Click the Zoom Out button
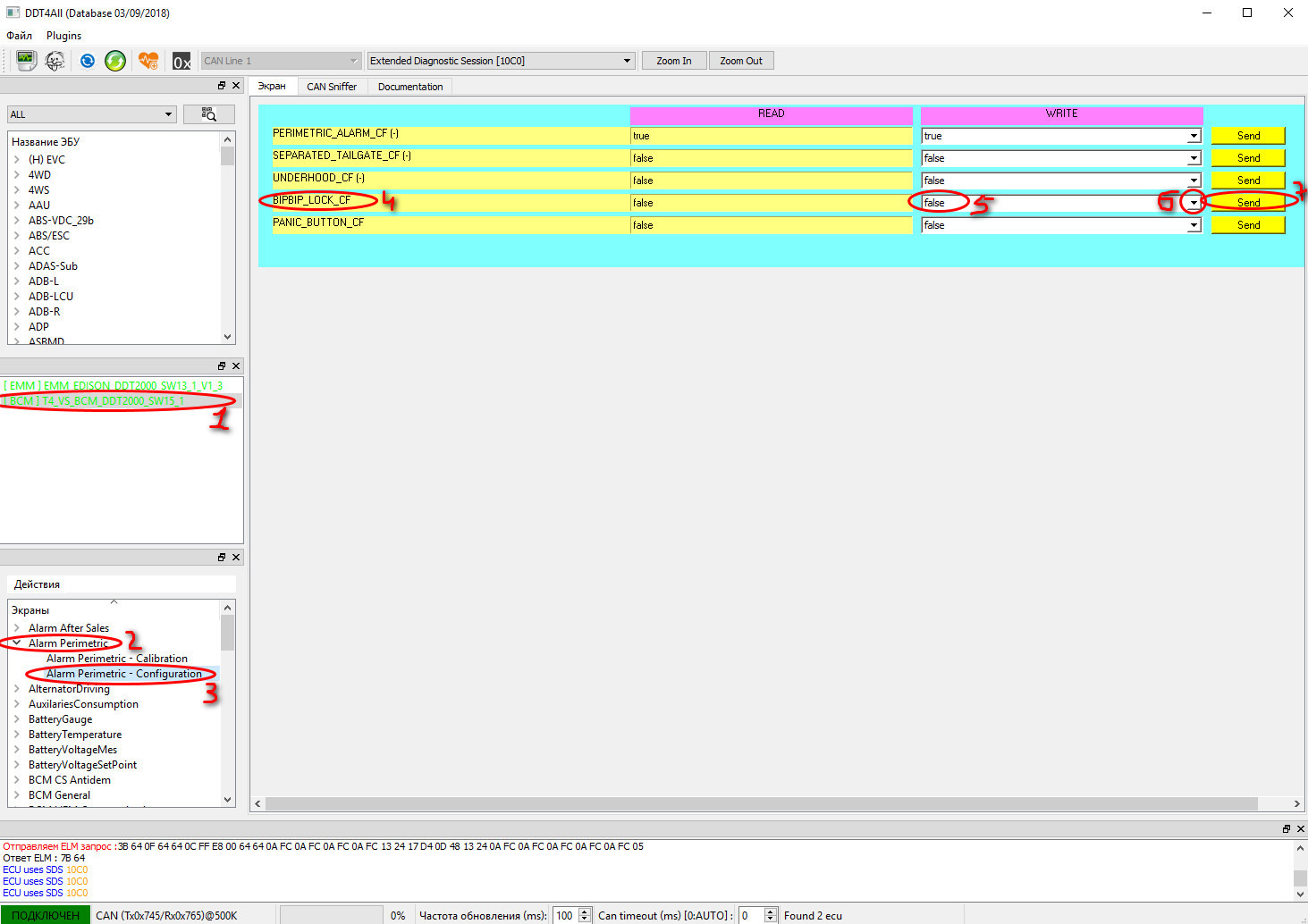 click(741, 61)
